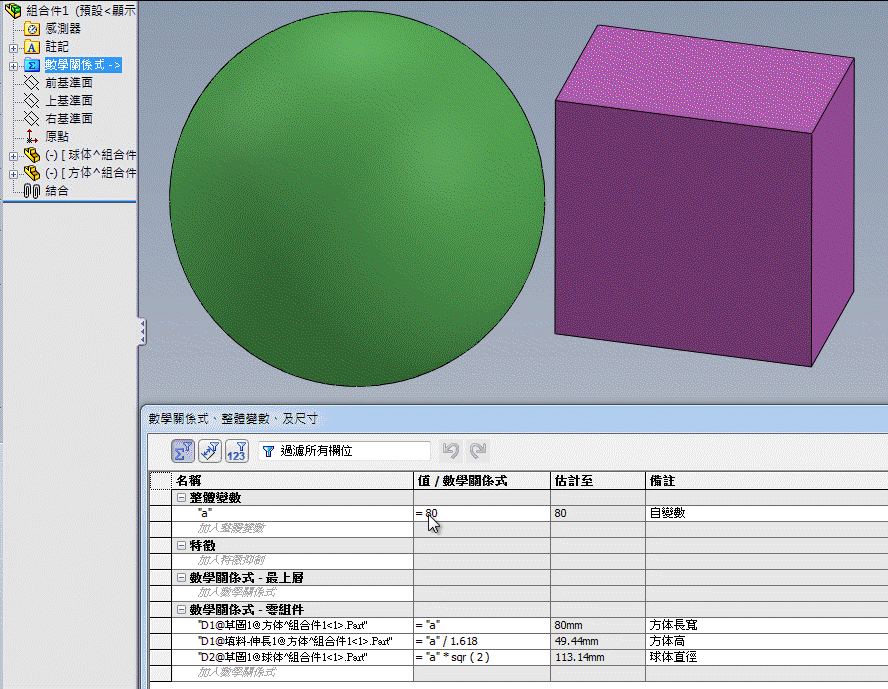Click the 感測器 sensors folder icon
This screenshot has width=888, height=689.
32,28
